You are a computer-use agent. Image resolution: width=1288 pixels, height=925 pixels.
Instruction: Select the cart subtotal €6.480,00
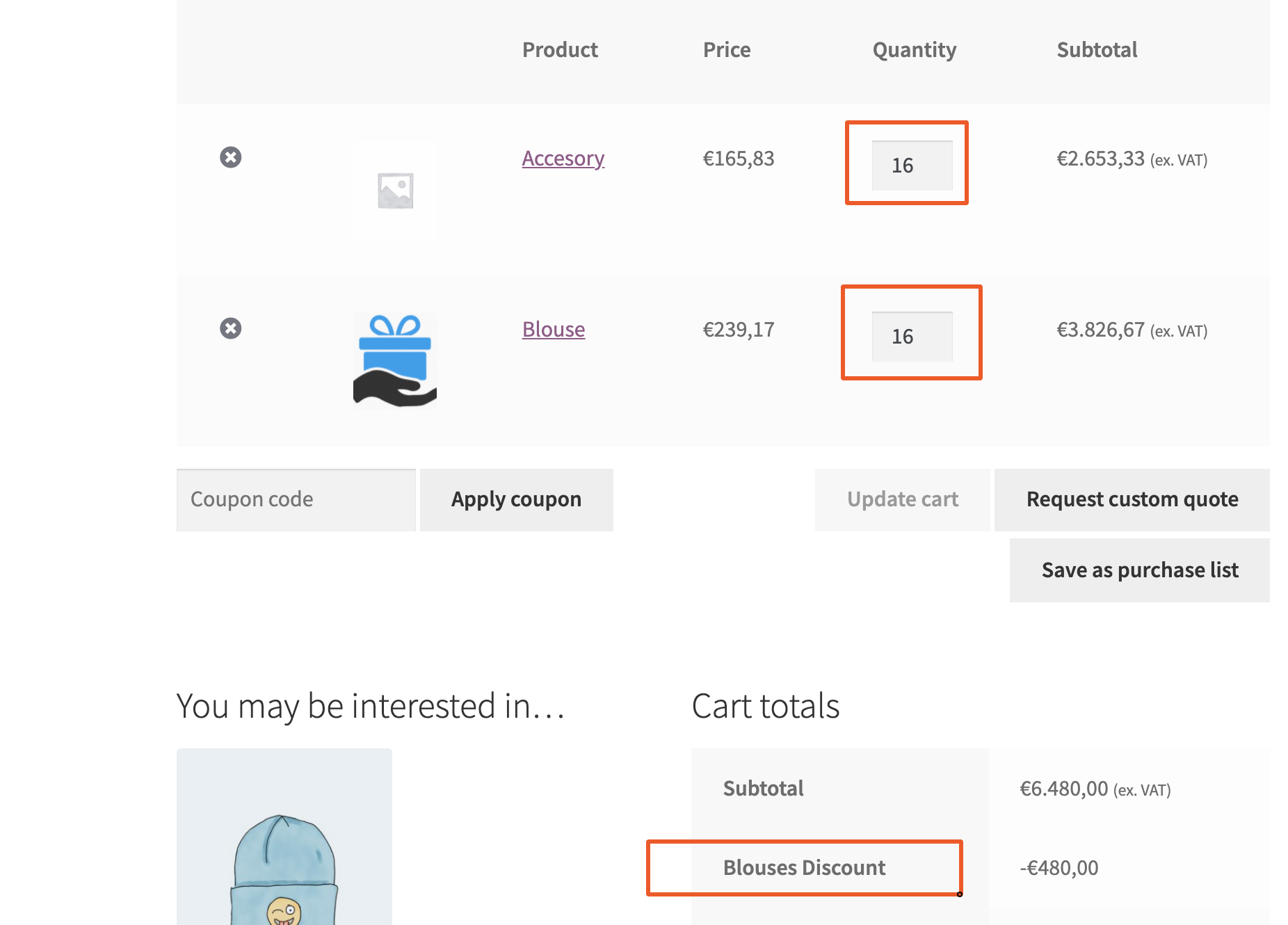1064,789
